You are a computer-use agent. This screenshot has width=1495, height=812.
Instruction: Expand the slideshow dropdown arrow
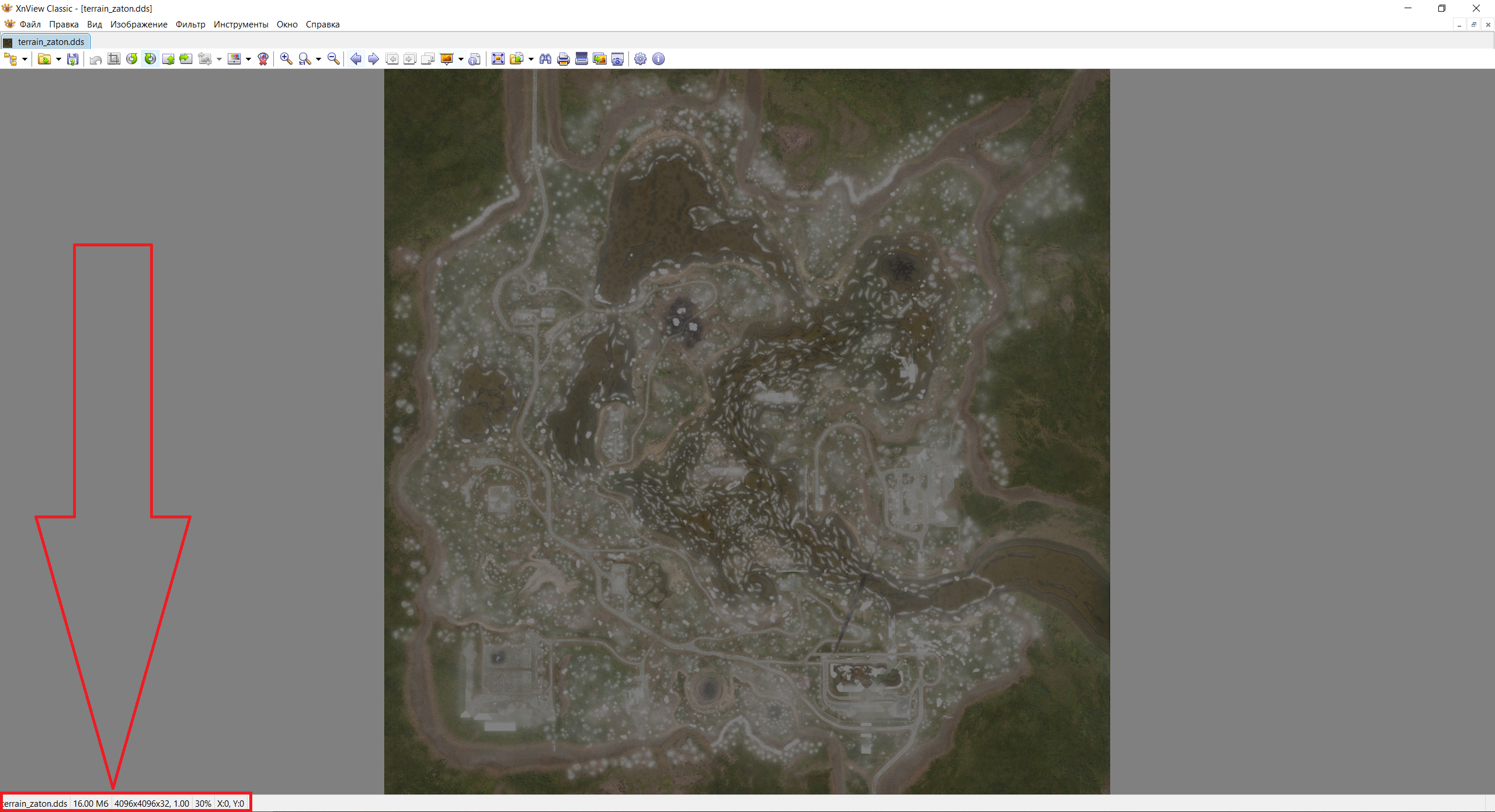(461, 59)
